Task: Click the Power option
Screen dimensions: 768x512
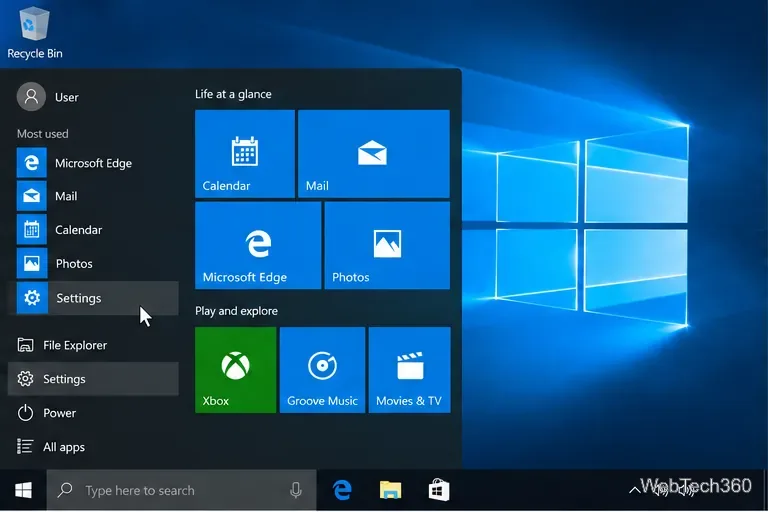Action: [x=93, y=413]
